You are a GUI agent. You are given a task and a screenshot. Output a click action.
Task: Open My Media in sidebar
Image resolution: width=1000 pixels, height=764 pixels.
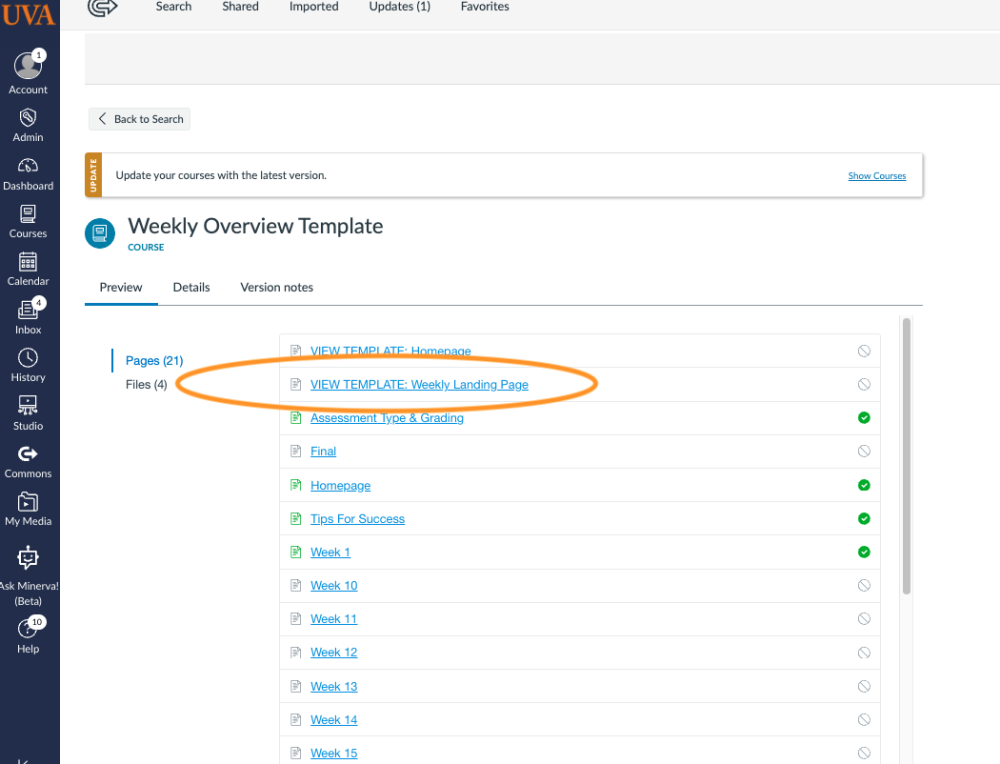tap(28, 510)
